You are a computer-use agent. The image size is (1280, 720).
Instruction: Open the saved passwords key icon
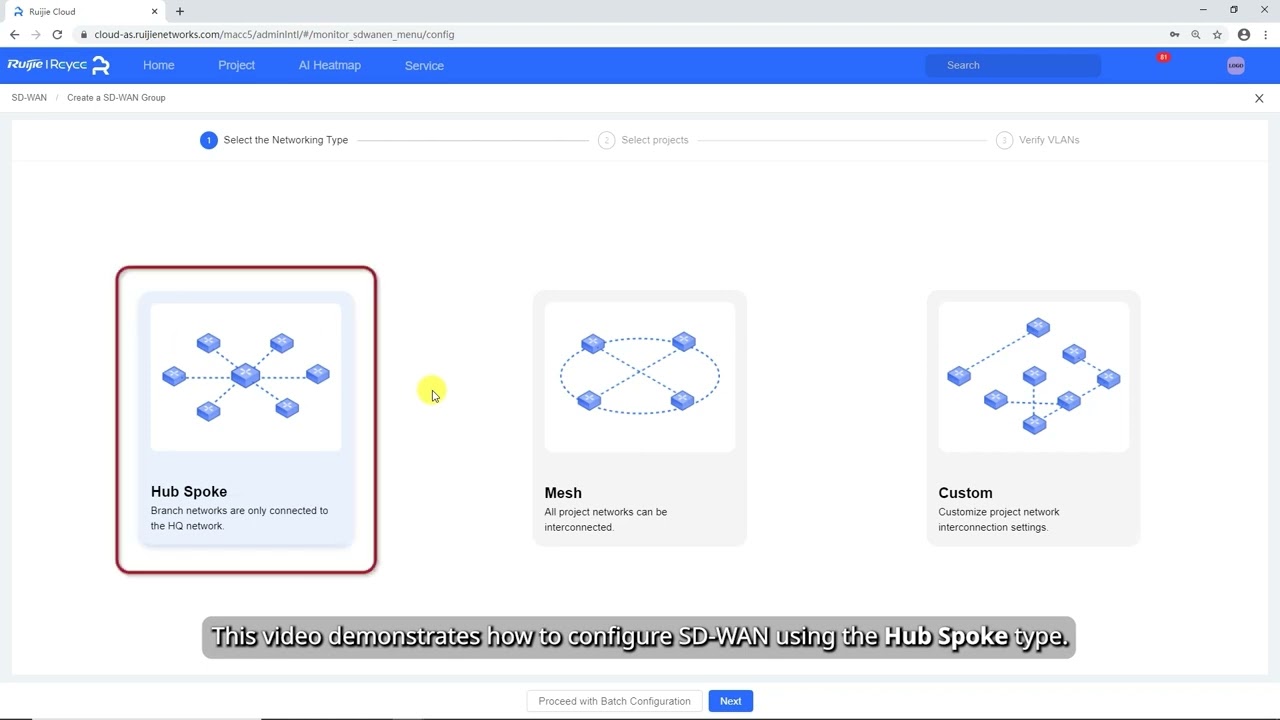pyautogui.click(x=1174, y=34)
